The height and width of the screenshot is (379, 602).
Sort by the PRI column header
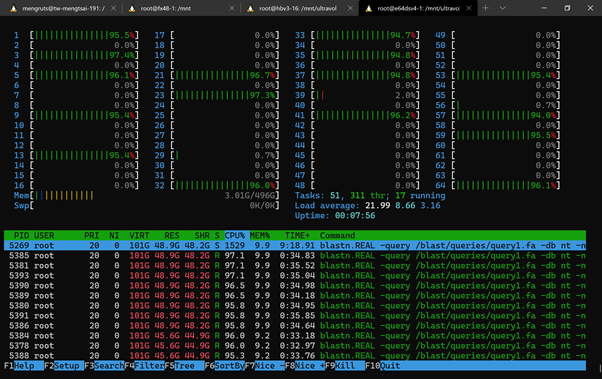pyautogui.click(x=92, y=235)
